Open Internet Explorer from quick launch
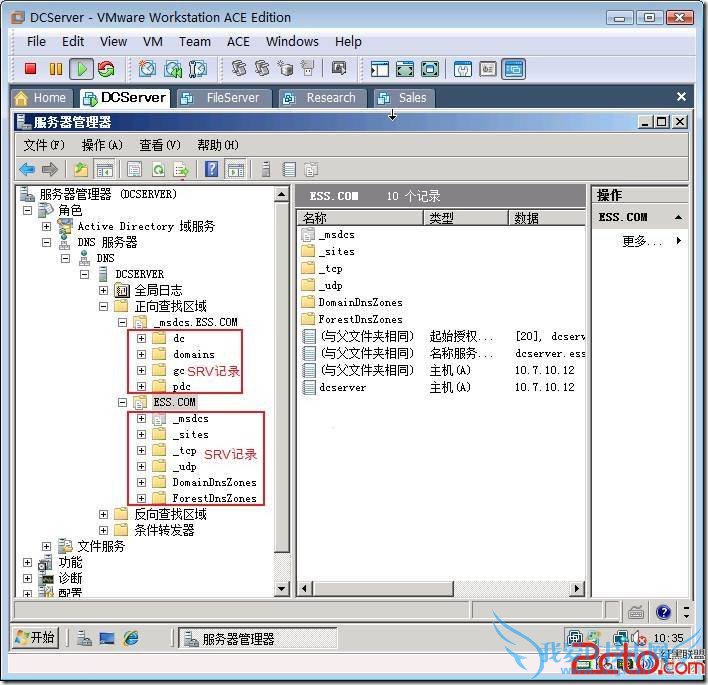Image resolution: width=708 pixels, height=685 pixels. [131, 638]
